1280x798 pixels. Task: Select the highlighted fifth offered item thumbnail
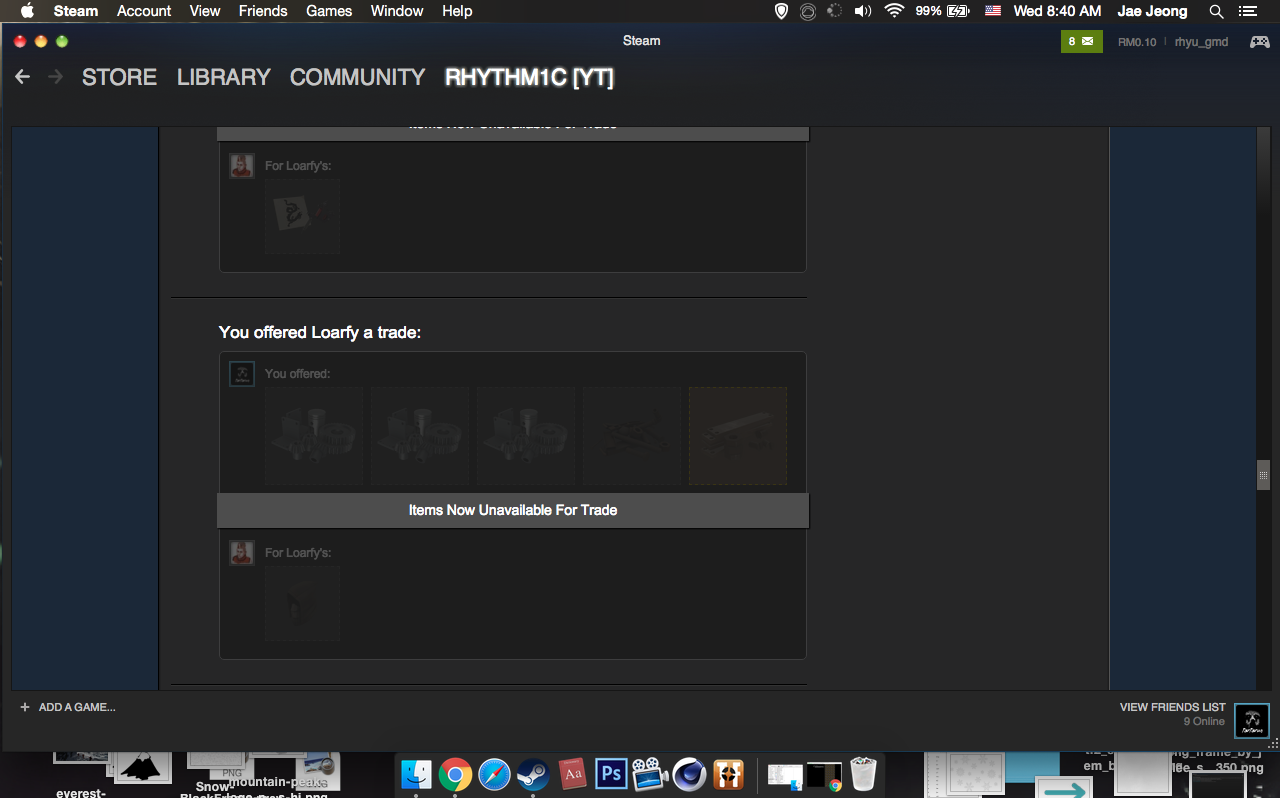click(738, 436)
